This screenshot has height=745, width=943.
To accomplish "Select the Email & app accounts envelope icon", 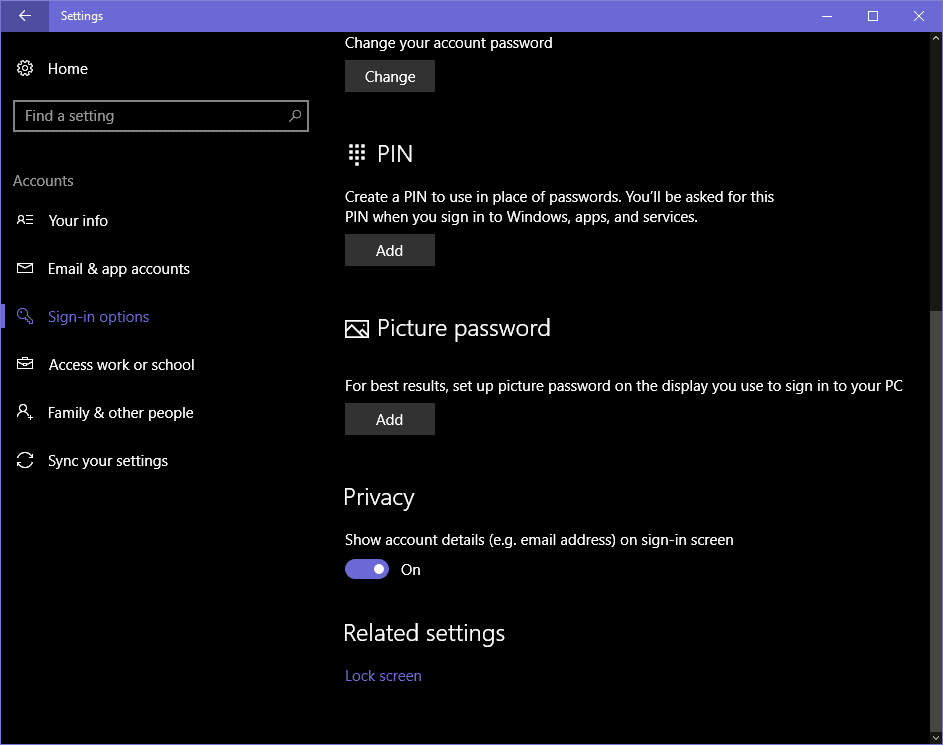I will coord(25,268).
